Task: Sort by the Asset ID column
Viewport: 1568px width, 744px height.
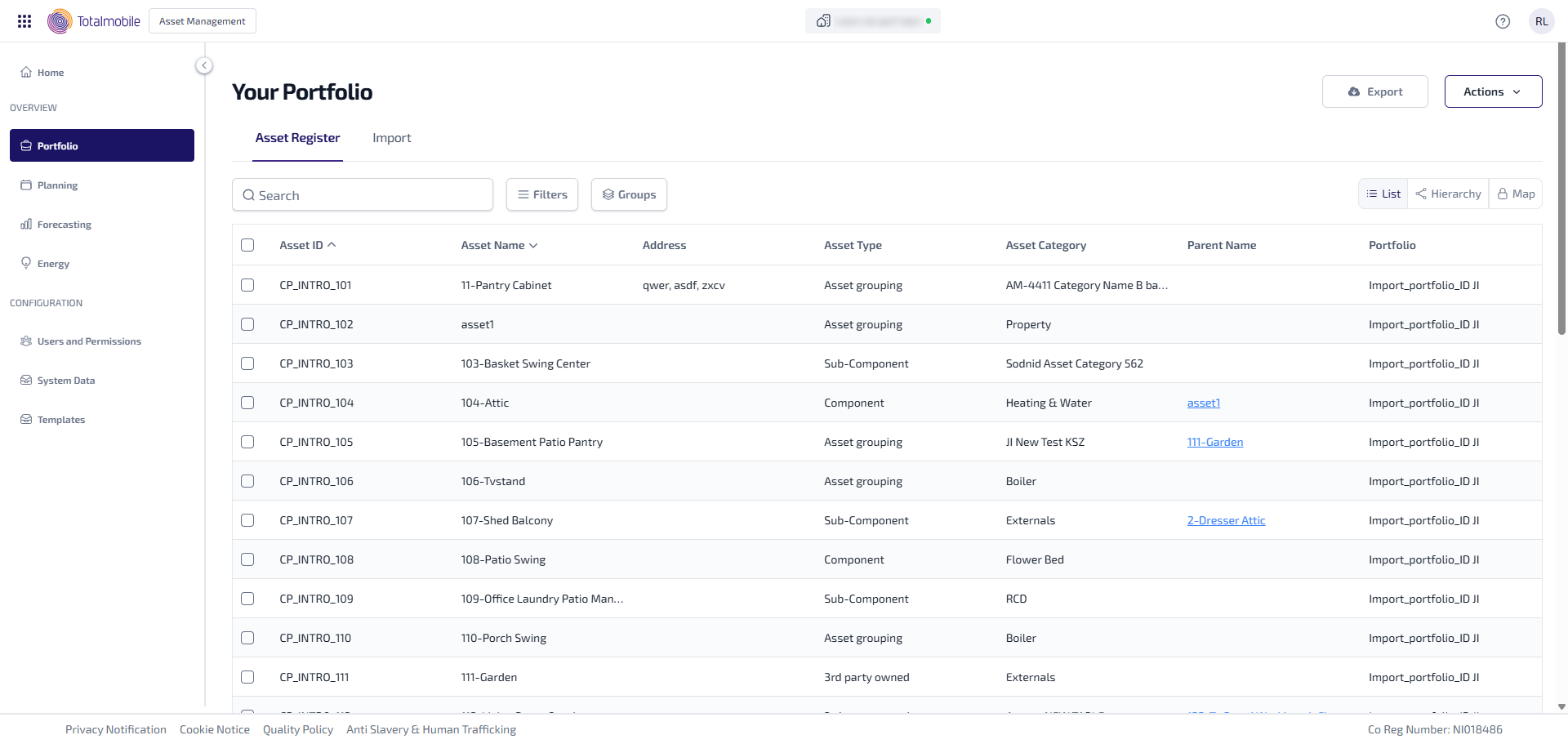Action: coord(308,245)
